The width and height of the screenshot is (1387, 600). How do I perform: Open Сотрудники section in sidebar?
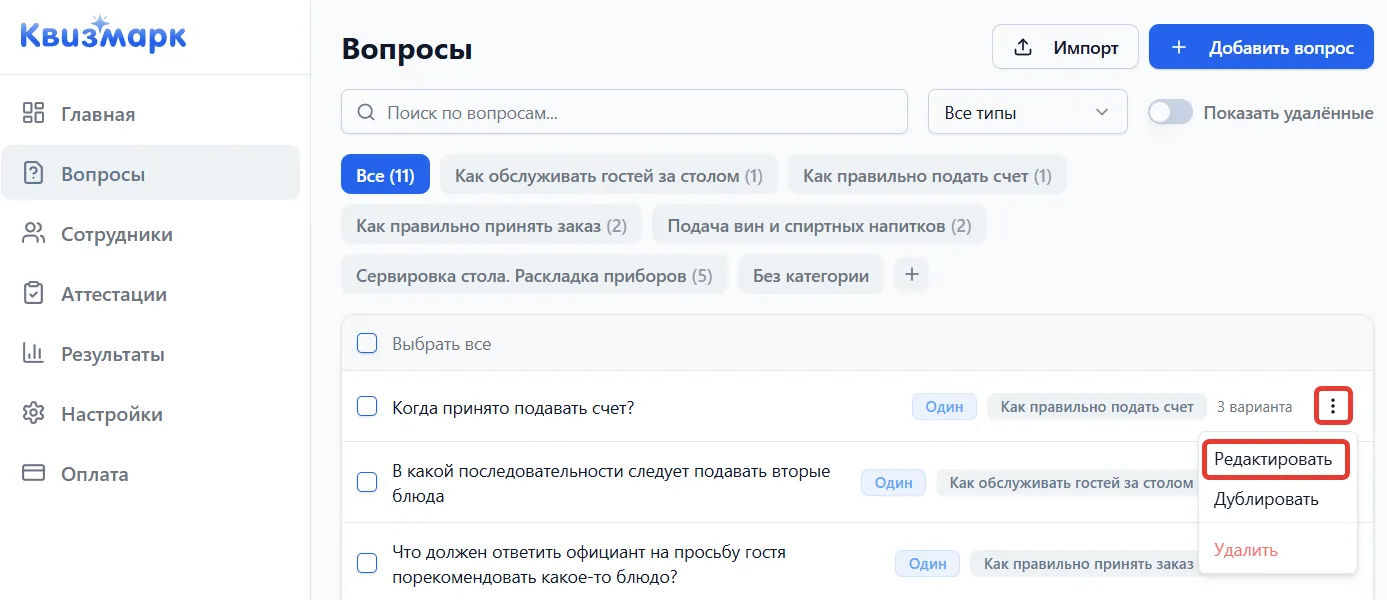150,233
